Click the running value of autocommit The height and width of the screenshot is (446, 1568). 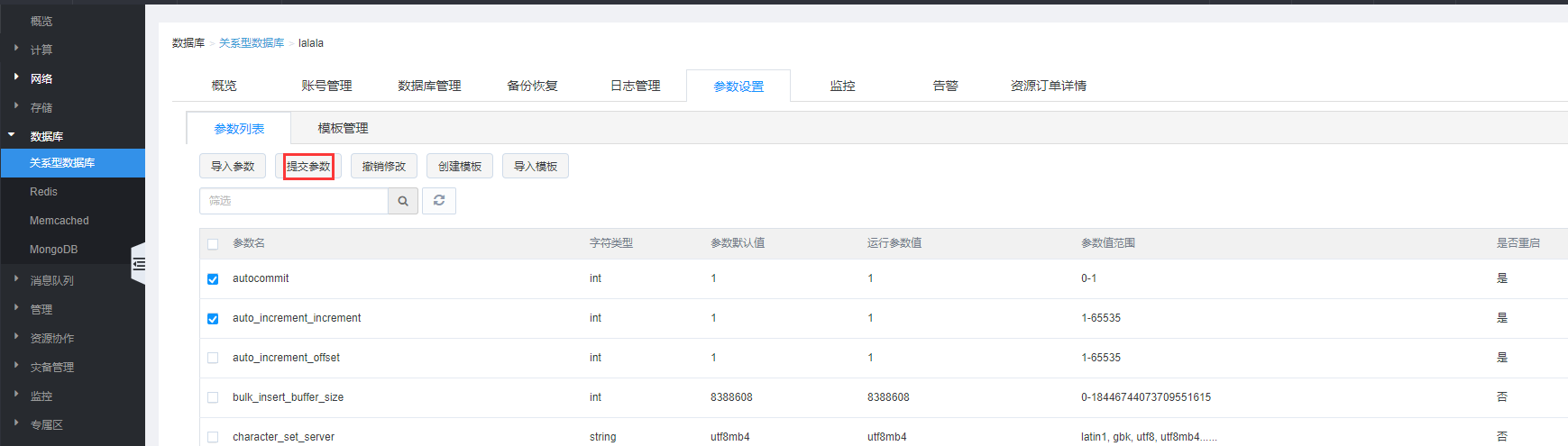pyautogui.click(x=870, y=278)
